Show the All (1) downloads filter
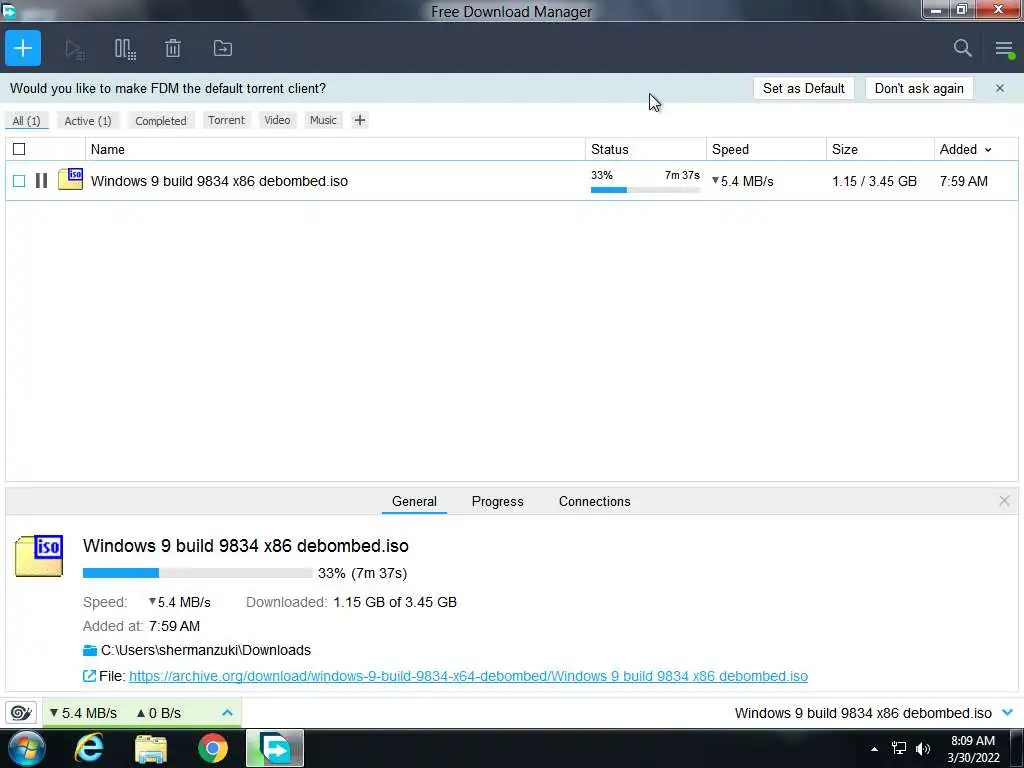 [x=26, y=121]
